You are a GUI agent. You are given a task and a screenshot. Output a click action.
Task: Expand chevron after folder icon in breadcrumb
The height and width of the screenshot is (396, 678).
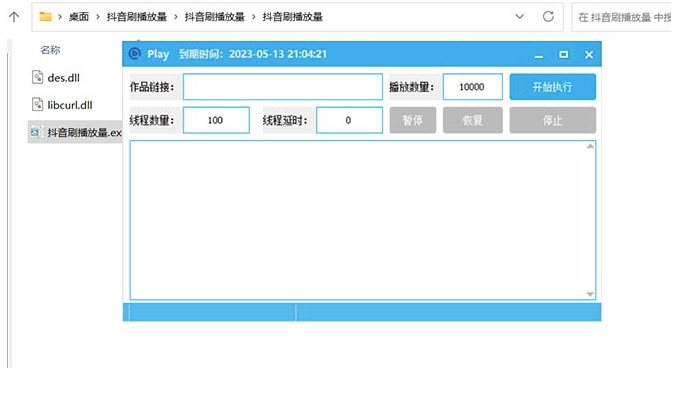coord(60,17)
